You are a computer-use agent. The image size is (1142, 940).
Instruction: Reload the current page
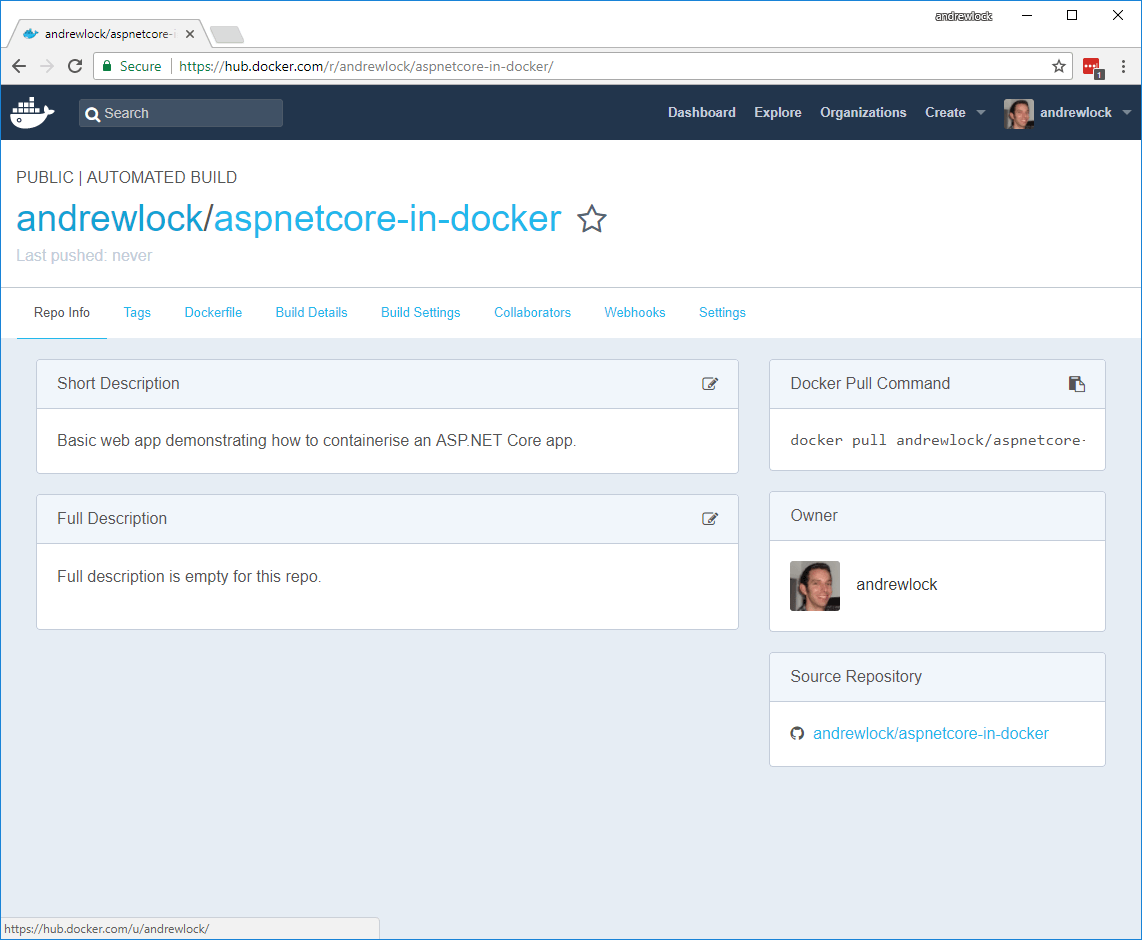[75, 66]
